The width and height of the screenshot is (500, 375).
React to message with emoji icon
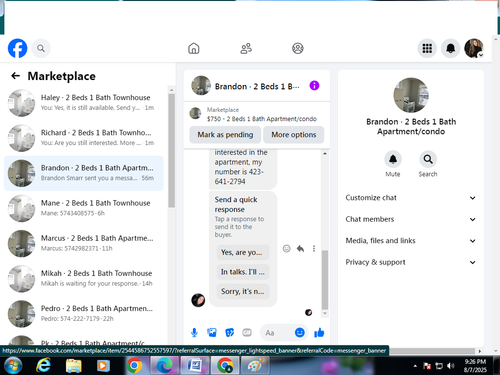click(286, 249)
